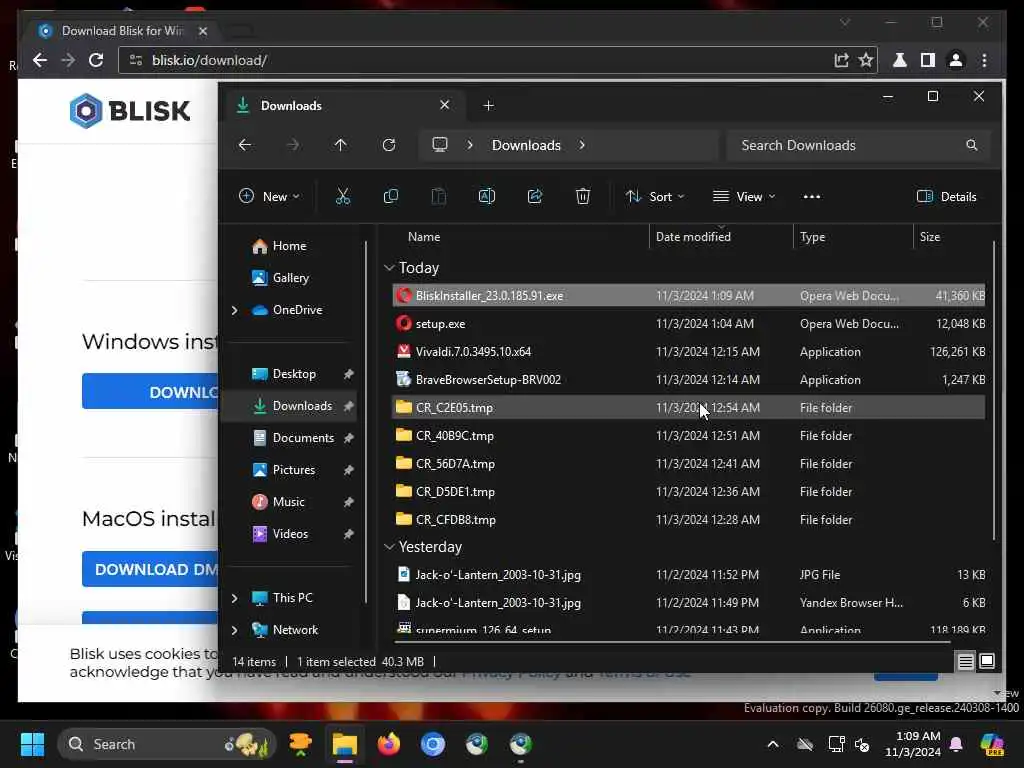Screen dimensions: 1024x768
Task: Collapse the Yesterday group
Action: tap(389, 547)
